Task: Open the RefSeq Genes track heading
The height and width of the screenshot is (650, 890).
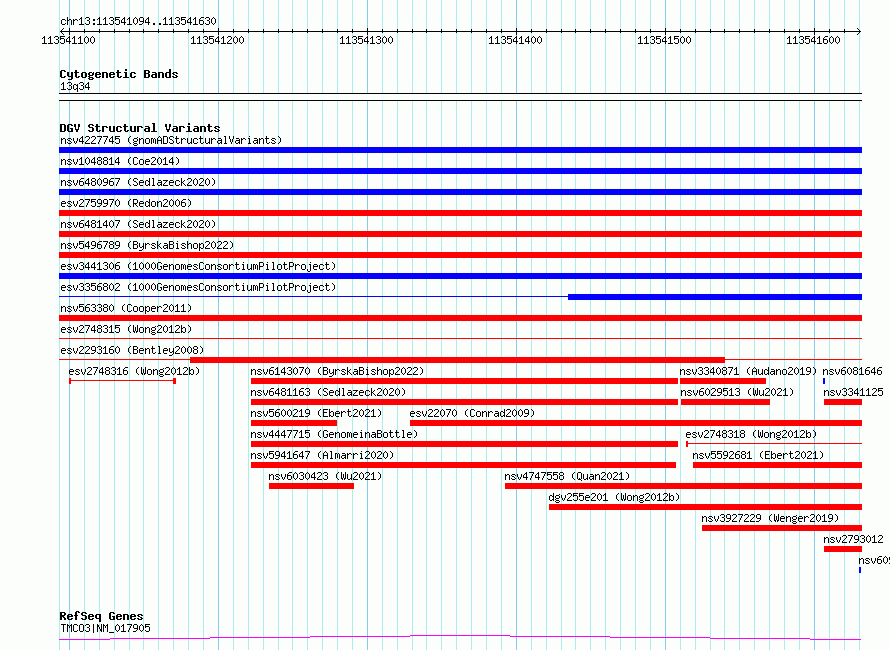Action: [101, 616]
